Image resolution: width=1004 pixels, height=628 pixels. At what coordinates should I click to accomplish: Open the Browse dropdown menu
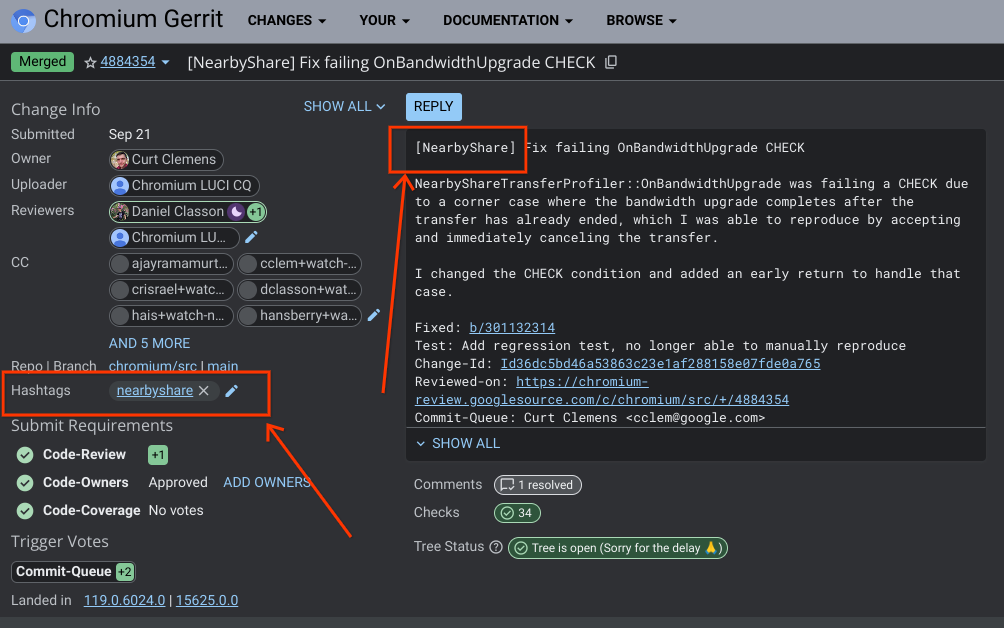[641, 20]
